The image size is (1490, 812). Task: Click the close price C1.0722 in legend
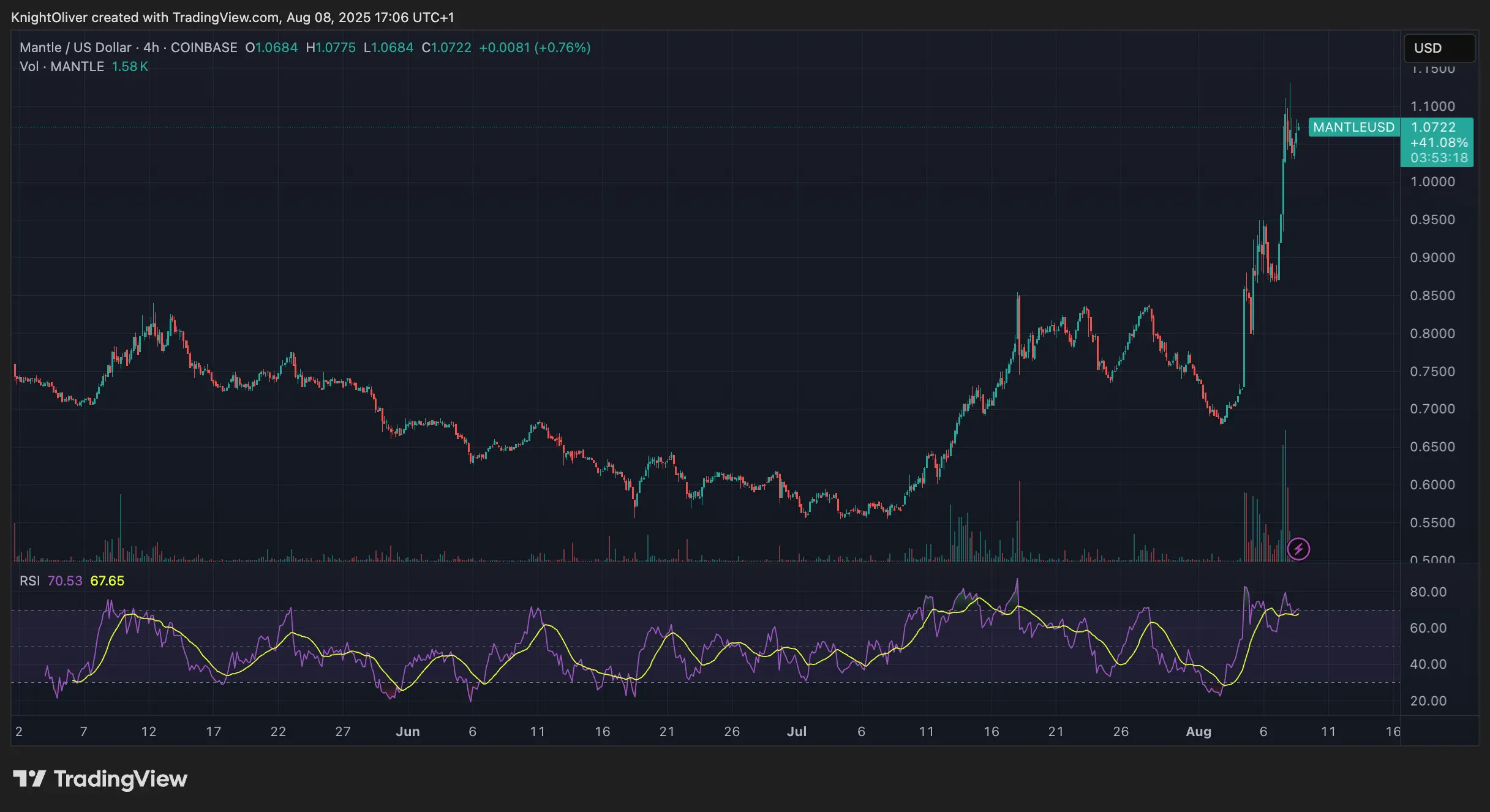pos(447,47)
